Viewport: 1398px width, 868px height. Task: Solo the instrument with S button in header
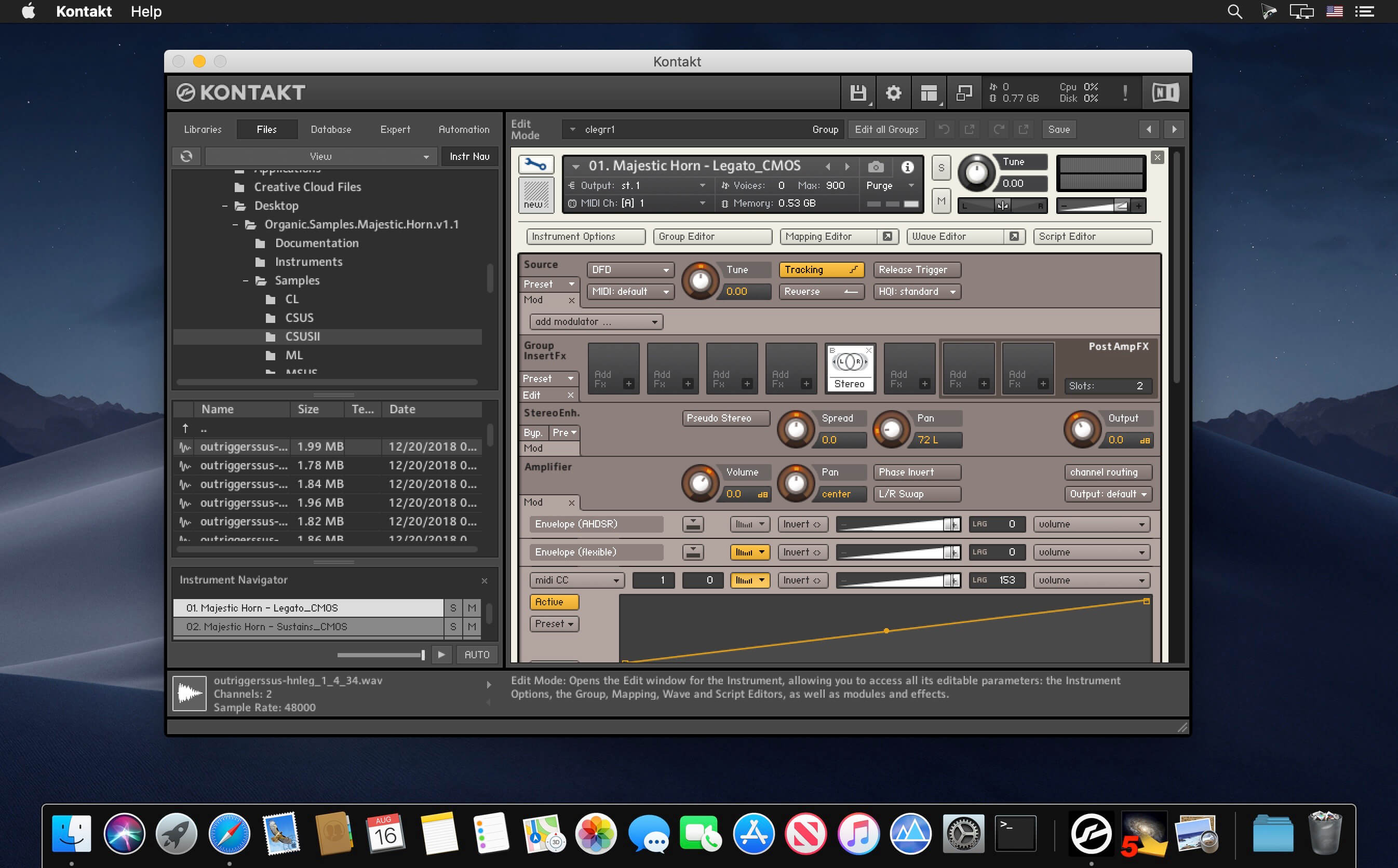point(941,168)
